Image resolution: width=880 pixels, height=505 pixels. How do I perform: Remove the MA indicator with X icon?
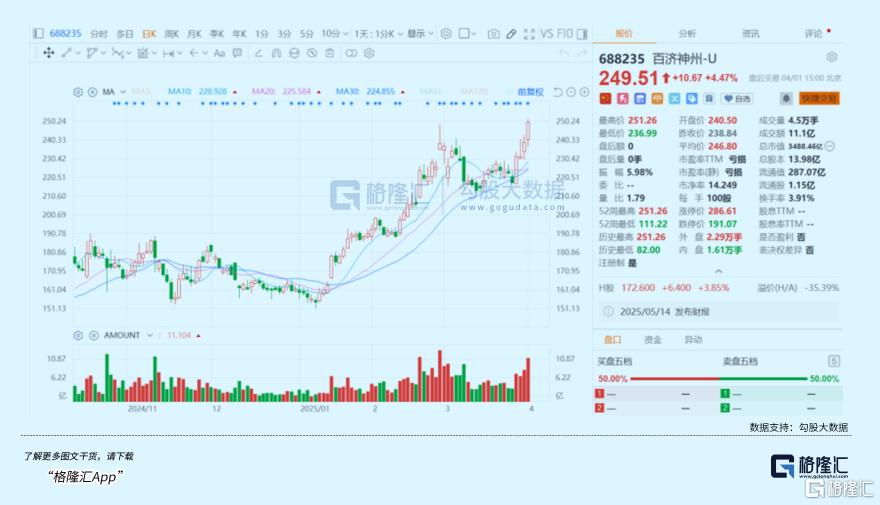93,91
